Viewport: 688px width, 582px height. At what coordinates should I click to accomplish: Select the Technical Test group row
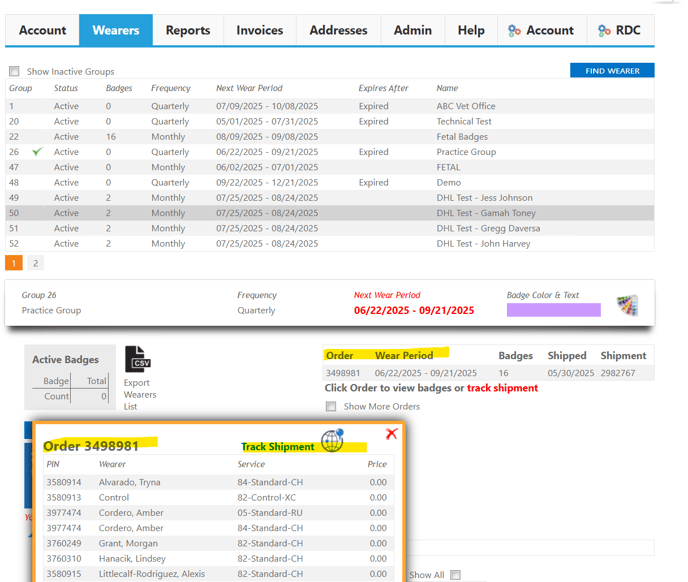point(330,122)
